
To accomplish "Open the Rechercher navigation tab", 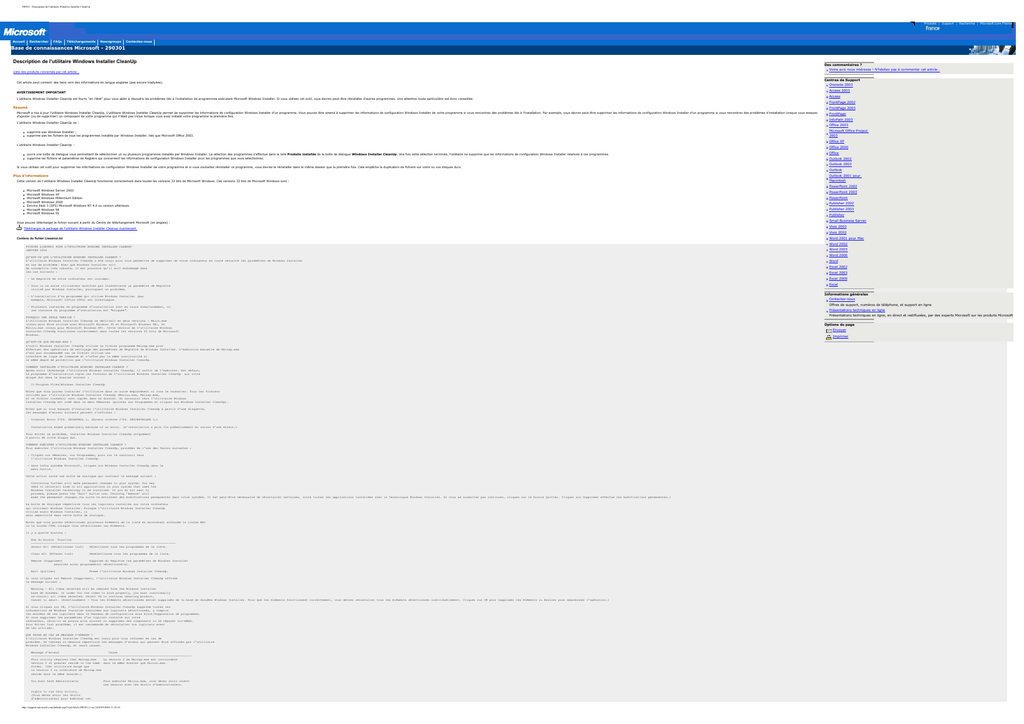I will (x=39, y=42).
